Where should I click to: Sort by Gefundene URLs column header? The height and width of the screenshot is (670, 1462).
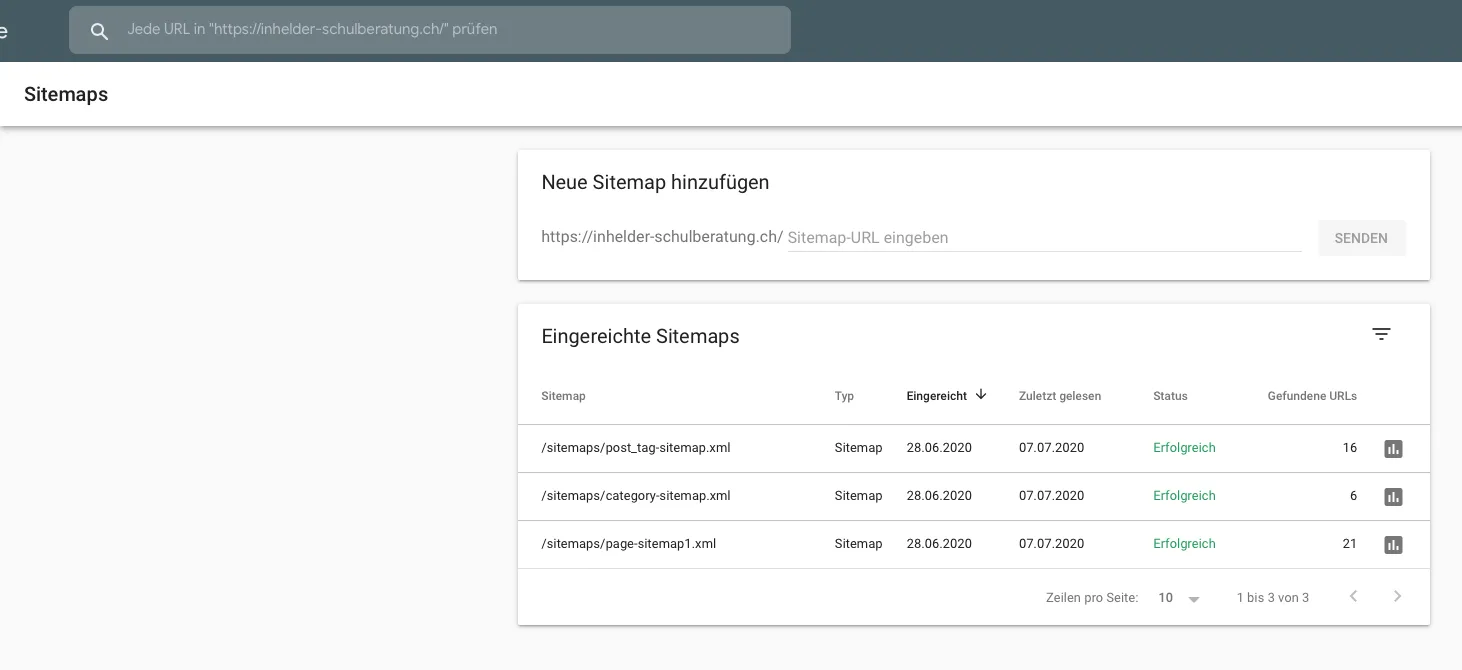point(1312,396)
